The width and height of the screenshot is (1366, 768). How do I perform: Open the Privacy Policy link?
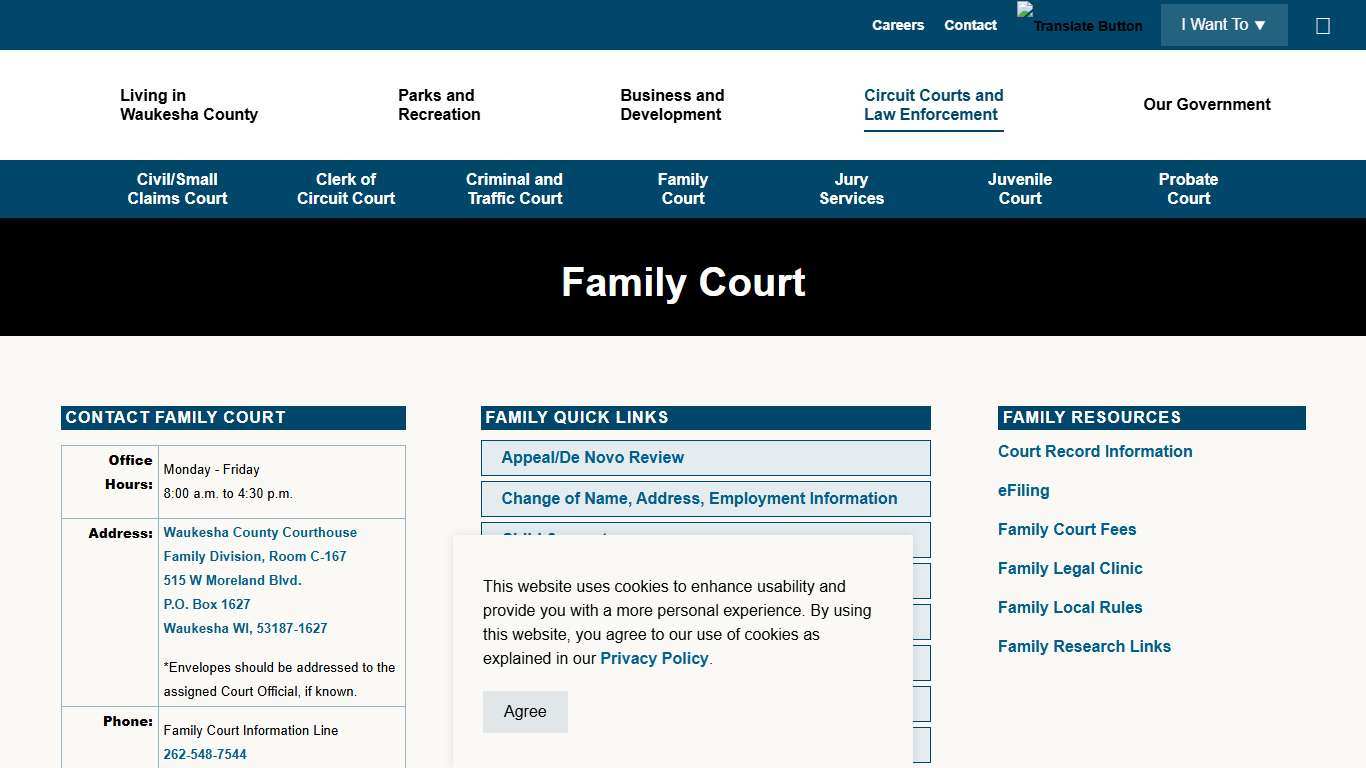pyautogui.click(x=654, y=658)
